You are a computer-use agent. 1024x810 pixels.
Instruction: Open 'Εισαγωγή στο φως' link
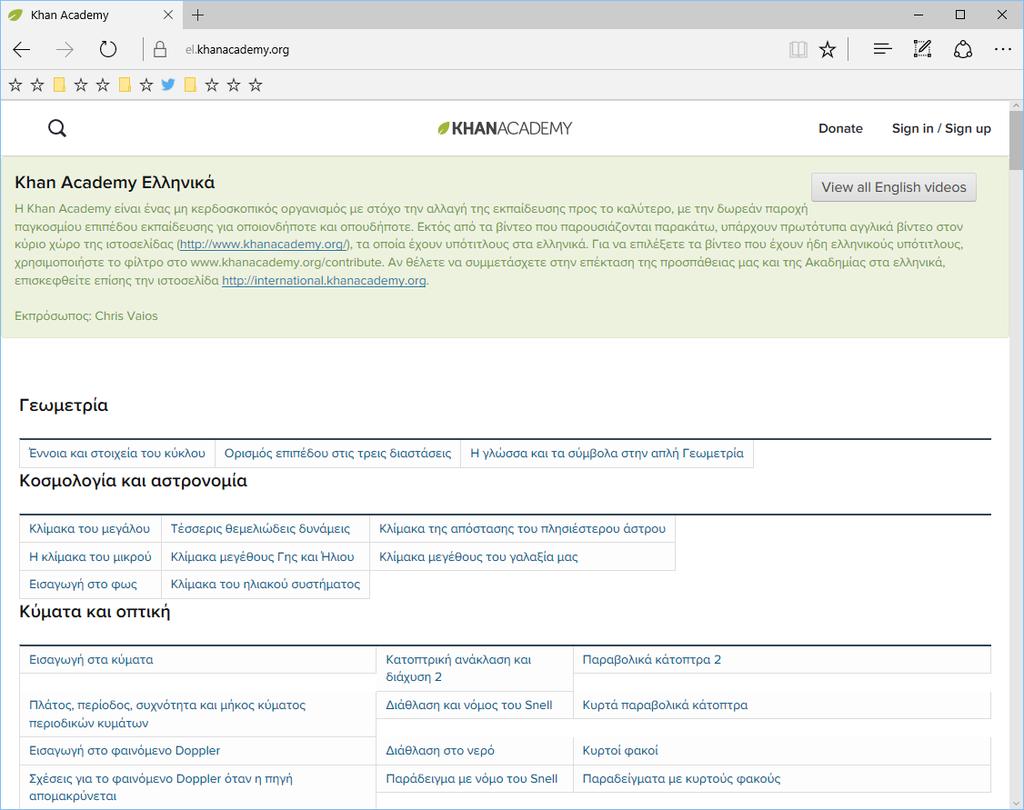point(83,584)
